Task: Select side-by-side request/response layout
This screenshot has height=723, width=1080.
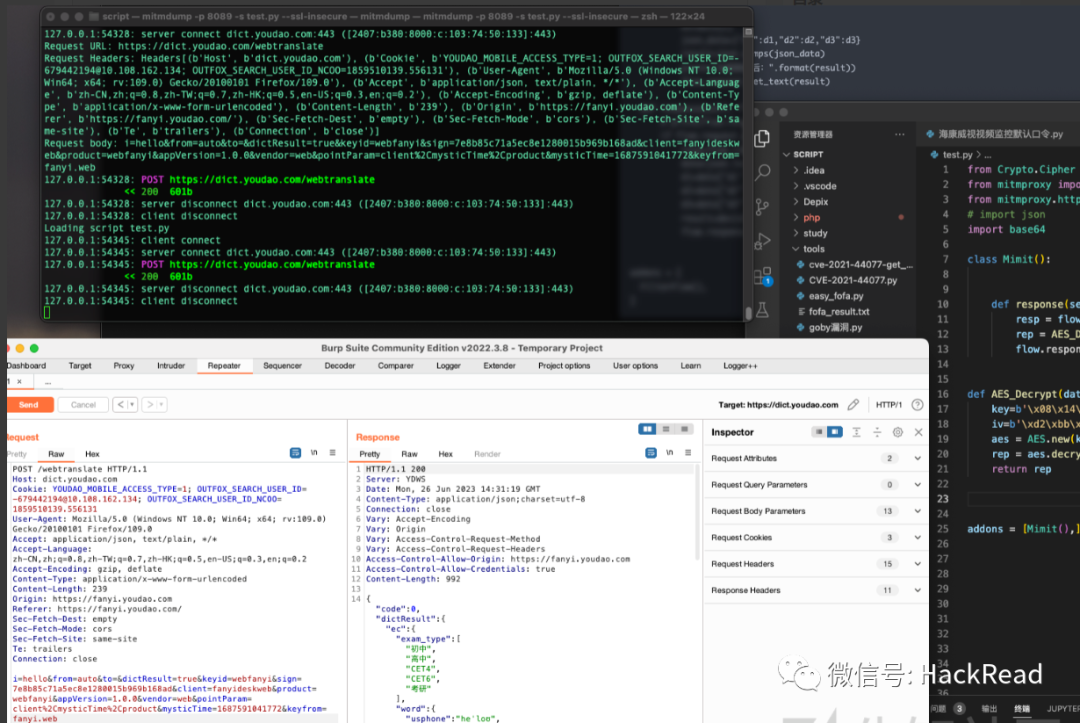Action: [x=647, y=429]
